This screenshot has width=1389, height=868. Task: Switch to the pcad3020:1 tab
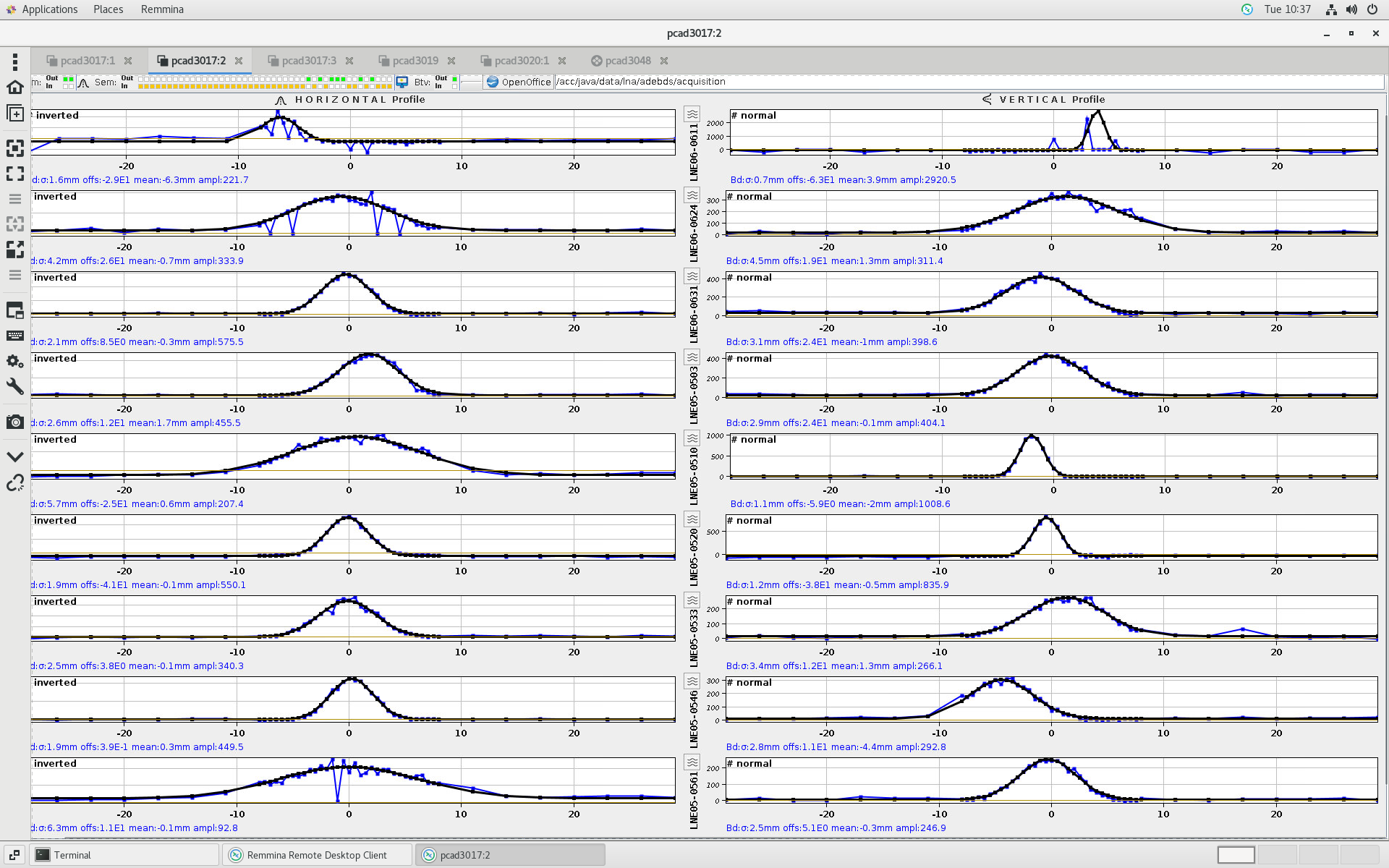click(521, 61)
